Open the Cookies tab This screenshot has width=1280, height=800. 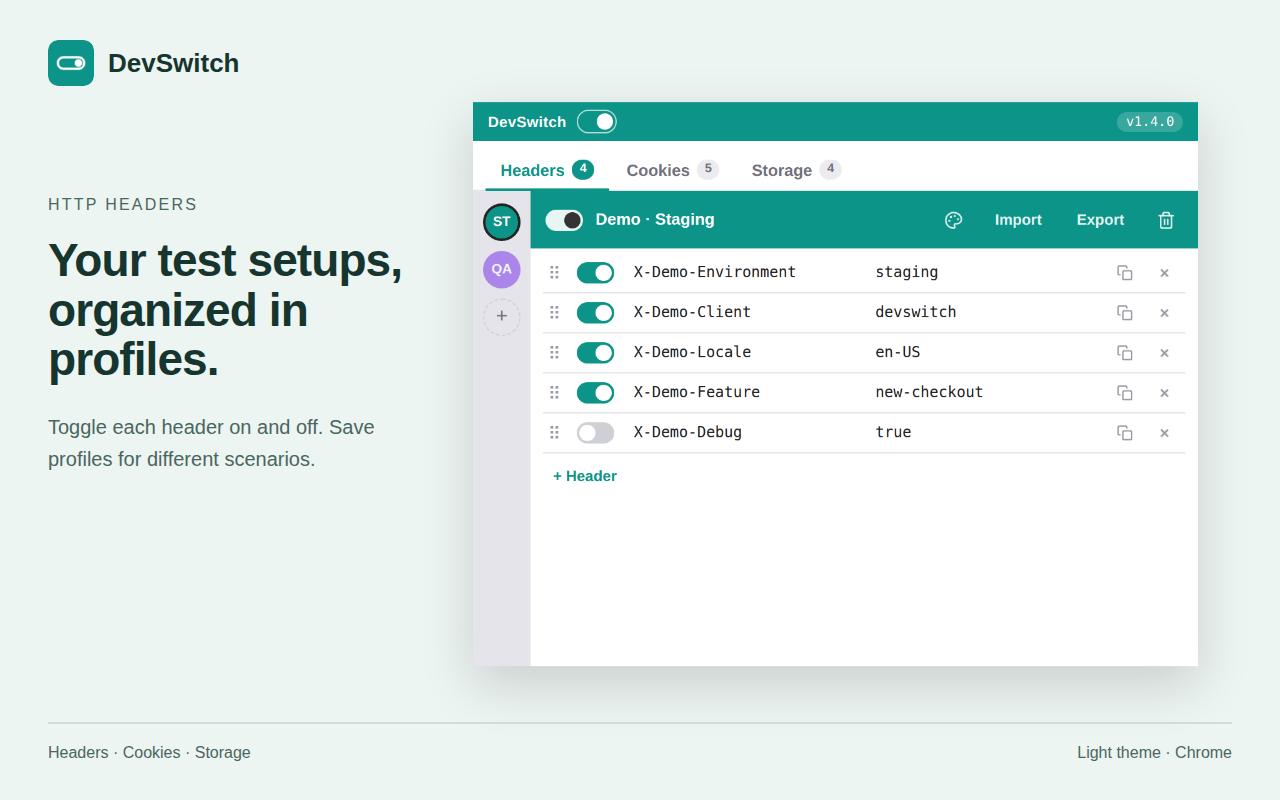(x=672, y=170)
